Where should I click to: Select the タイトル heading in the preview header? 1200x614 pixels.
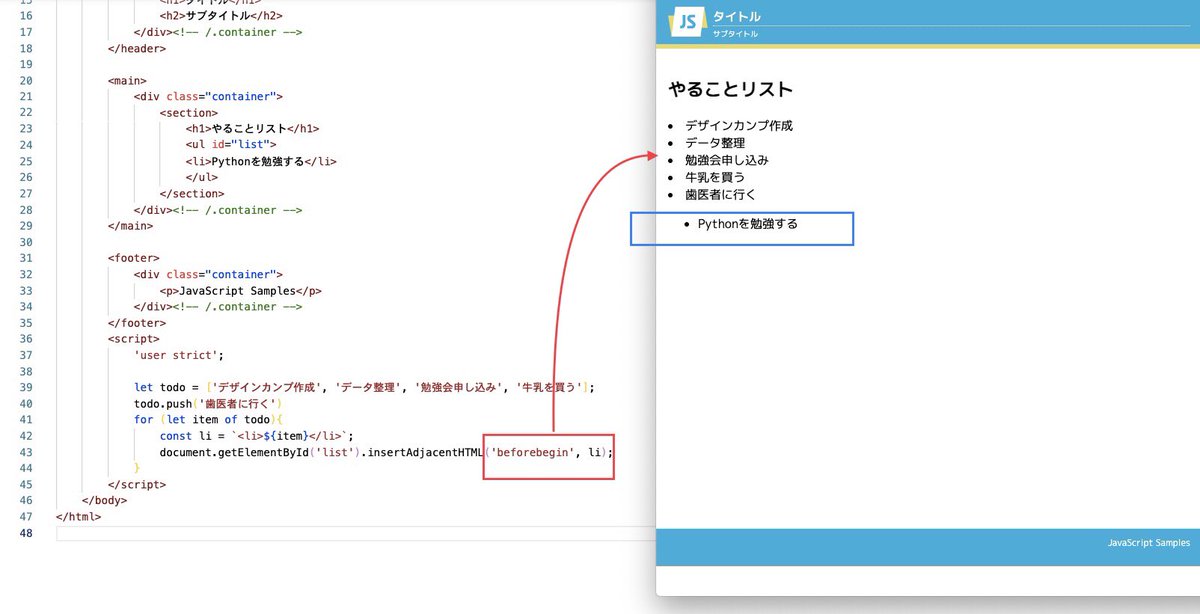[737, 16]
